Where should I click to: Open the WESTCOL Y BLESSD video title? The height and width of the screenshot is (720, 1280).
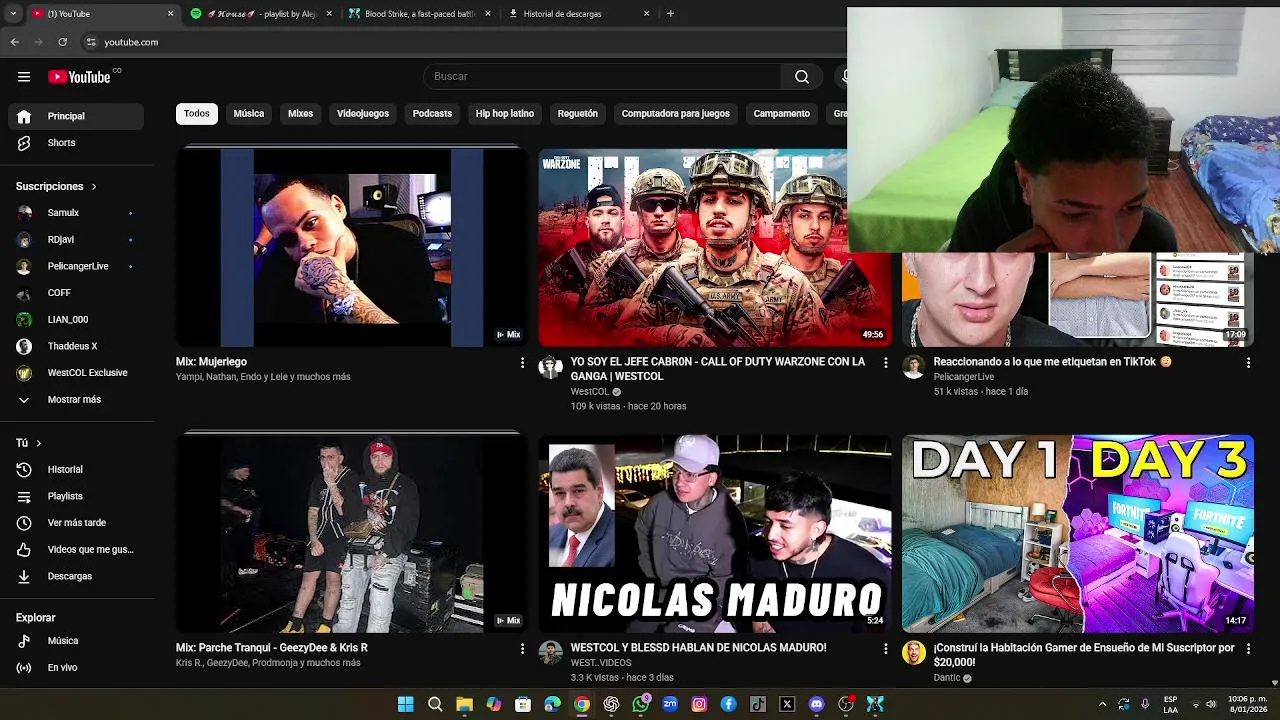tap(699, 648)
